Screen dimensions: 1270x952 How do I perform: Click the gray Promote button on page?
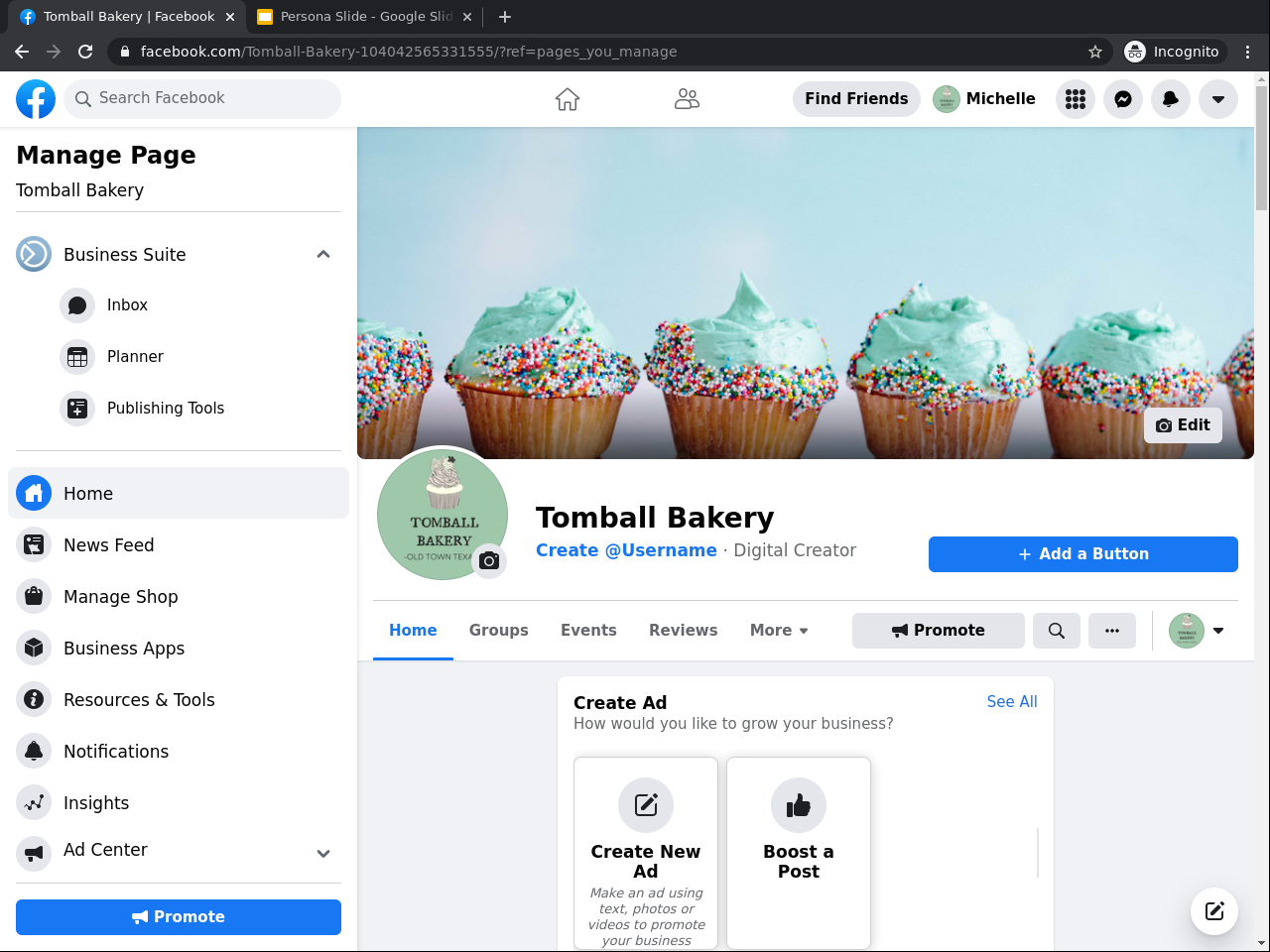[939, 631]
